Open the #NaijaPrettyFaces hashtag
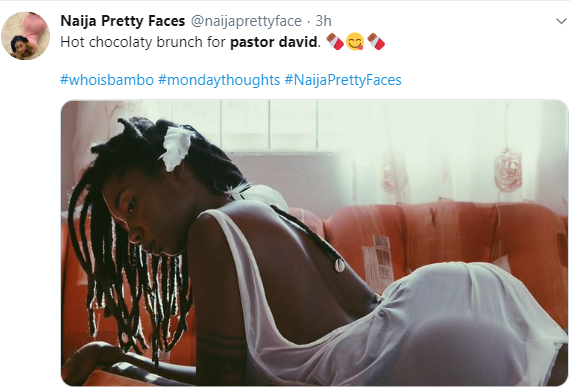This screenshot has width=570, height=387. [x=343, y=80]
